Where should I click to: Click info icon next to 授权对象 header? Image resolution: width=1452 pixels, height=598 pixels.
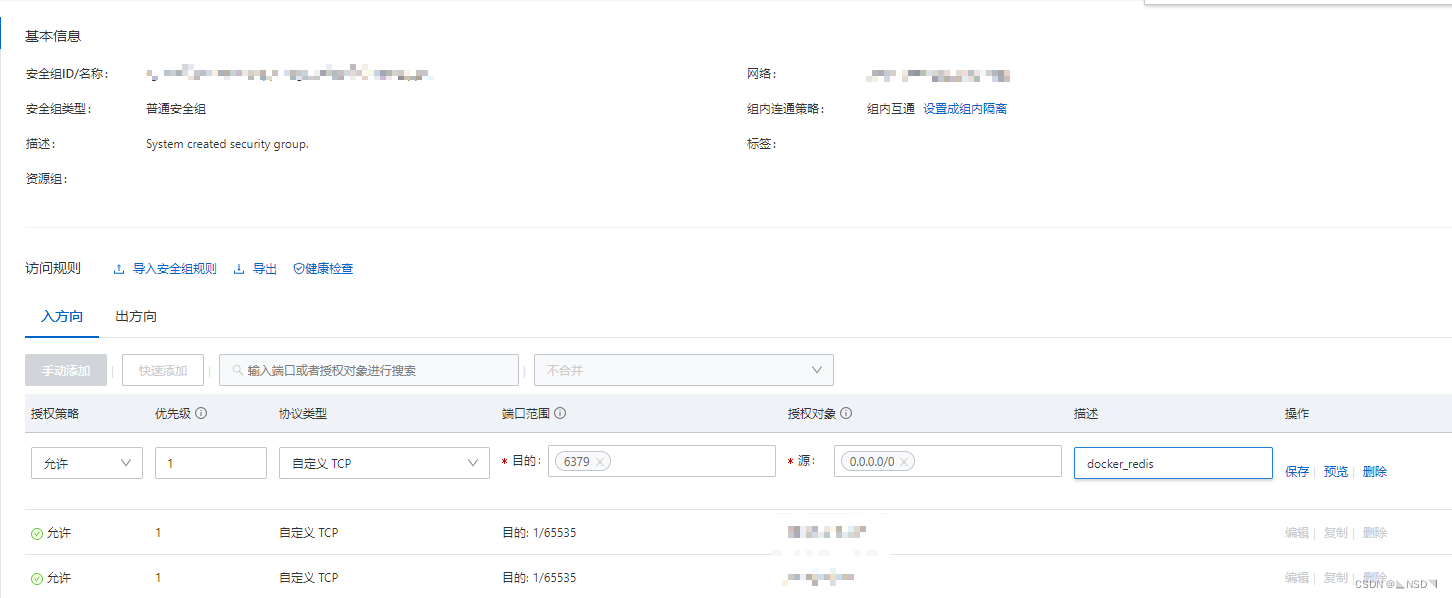tap(846, 414)
